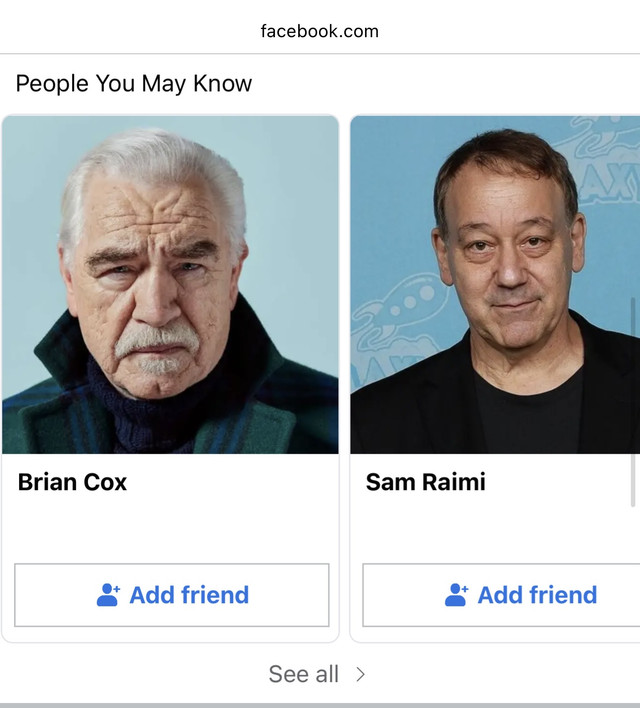The image size is (640, 708).
Task: Click the People You May Know heading
Action: 134,84
